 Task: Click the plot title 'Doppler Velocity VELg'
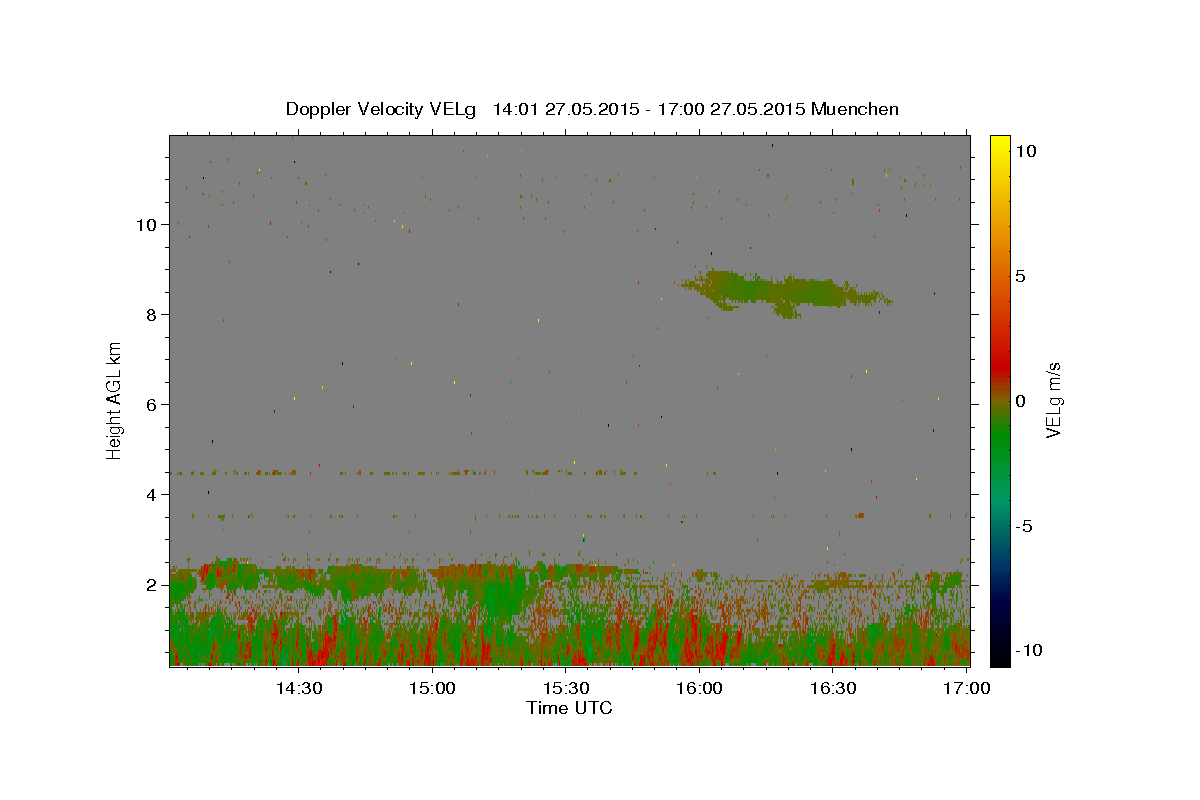coord(381,109)
